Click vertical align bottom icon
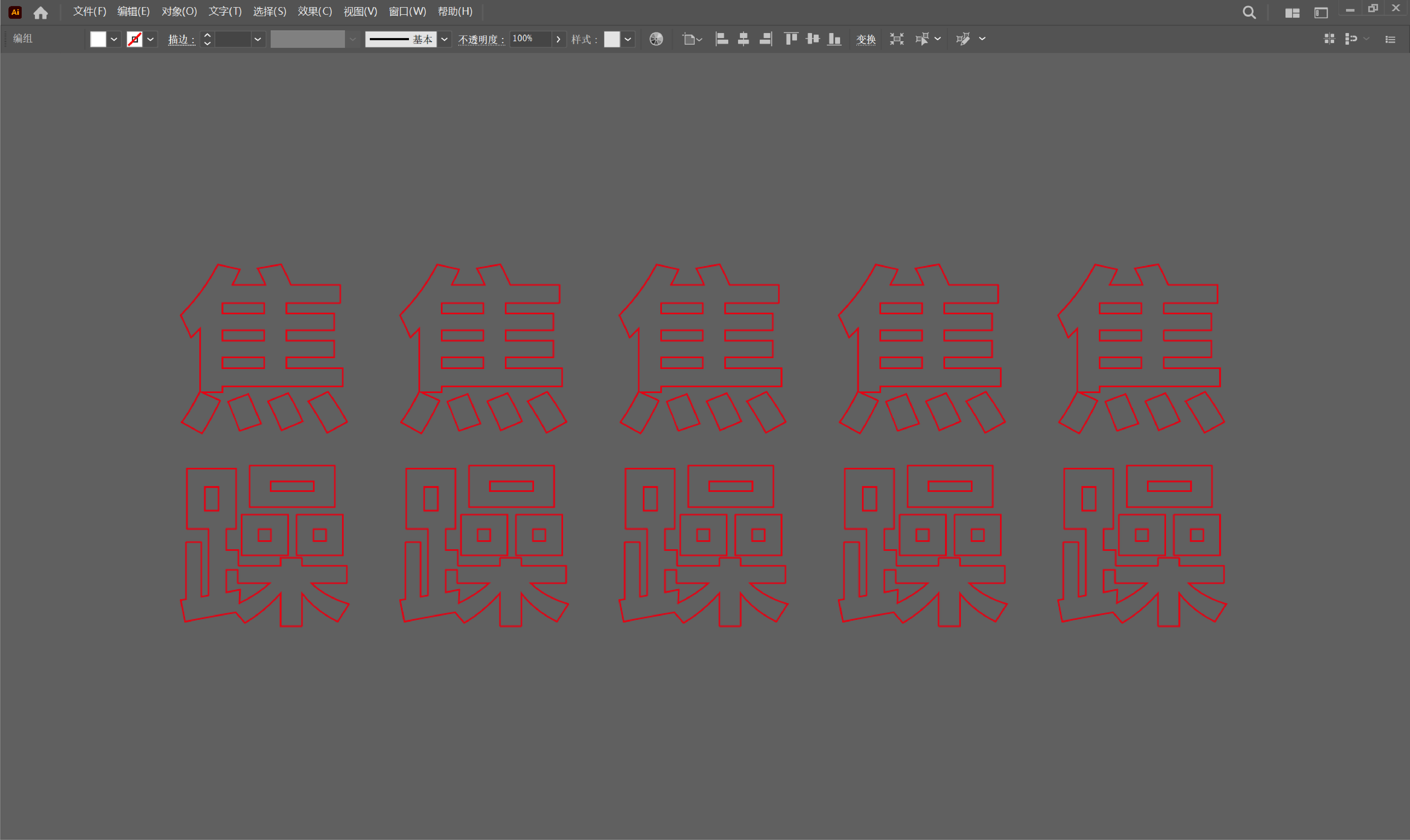 click(x=834, y=39)
